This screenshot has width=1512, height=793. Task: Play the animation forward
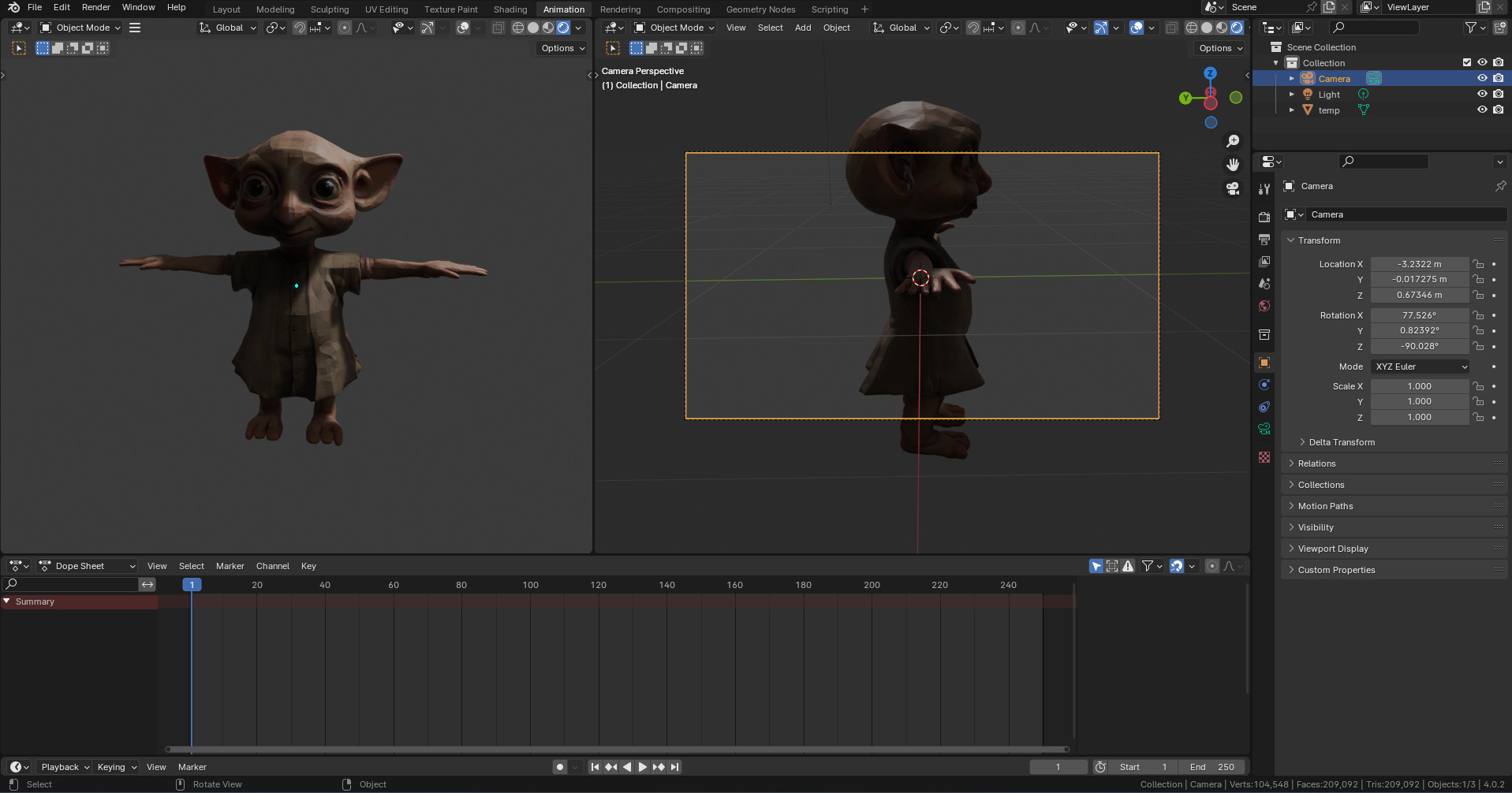(643, 767)
